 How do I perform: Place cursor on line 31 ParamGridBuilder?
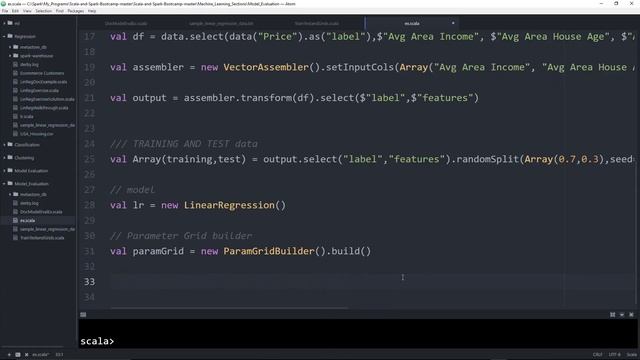click(x=269, y=251)
